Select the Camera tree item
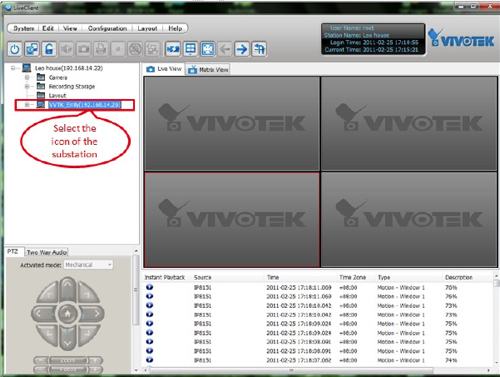This screenshot has height=377, width=500. point(58,77)
